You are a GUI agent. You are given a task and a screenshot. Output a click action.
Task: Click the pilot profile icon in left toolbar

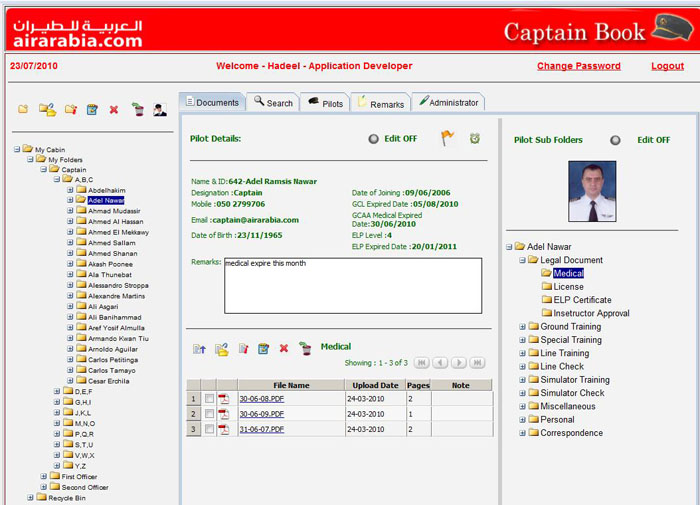click(160, 110)
